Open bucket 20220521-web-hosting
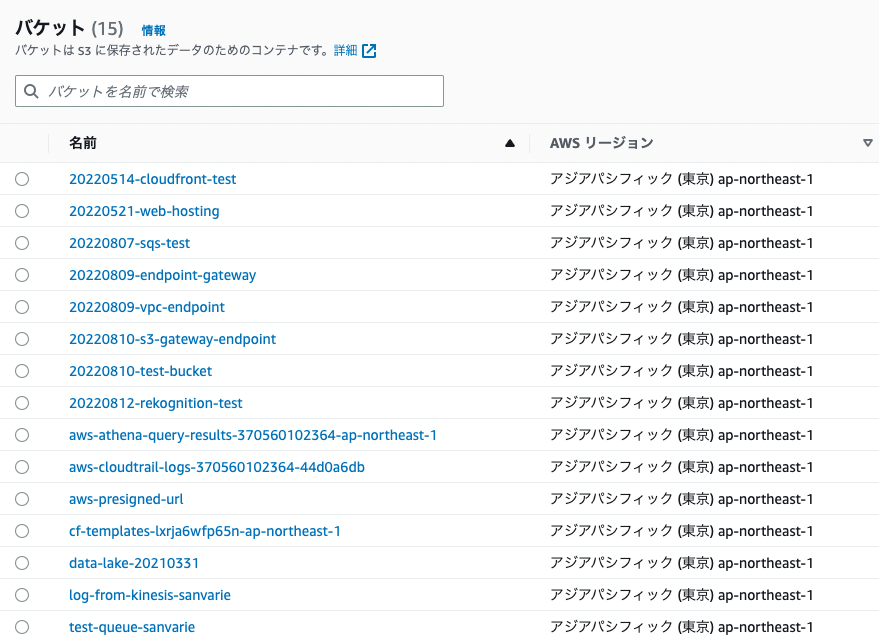The height and width of the screenshot is (642, 879). click(x=144, y=211)
